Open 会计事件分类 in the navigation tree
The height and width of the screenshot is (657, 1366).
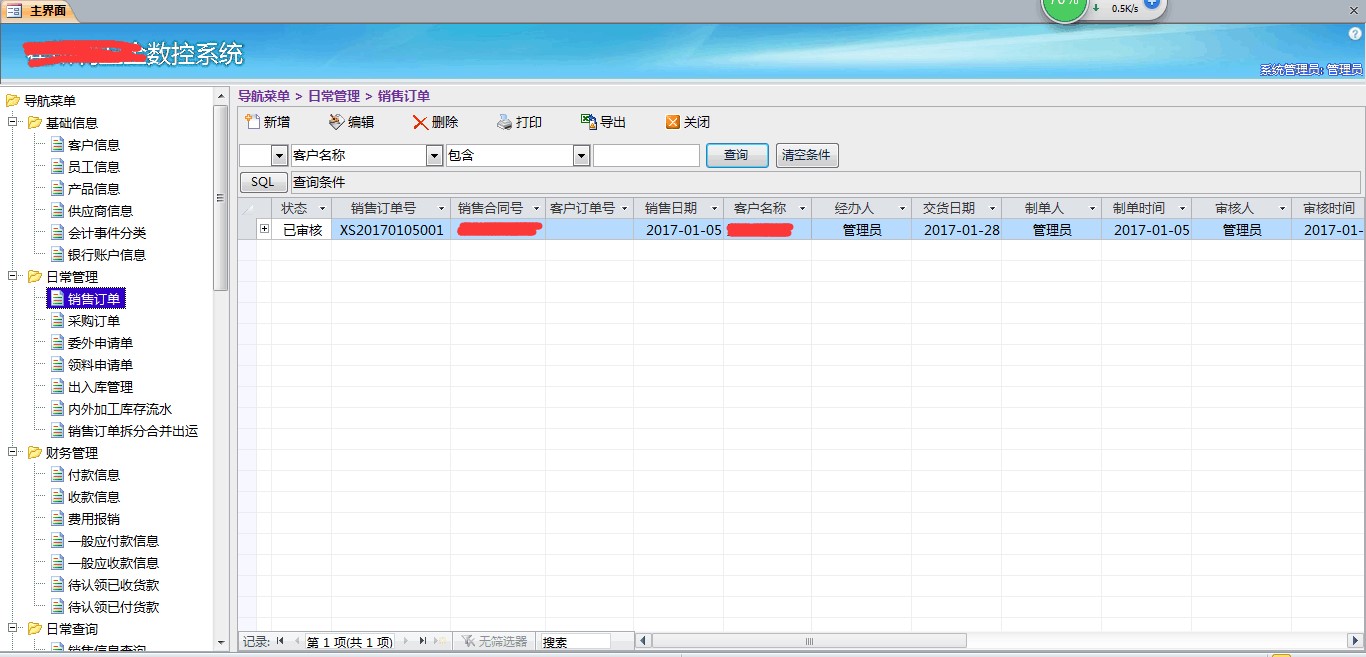click(107, 233)
